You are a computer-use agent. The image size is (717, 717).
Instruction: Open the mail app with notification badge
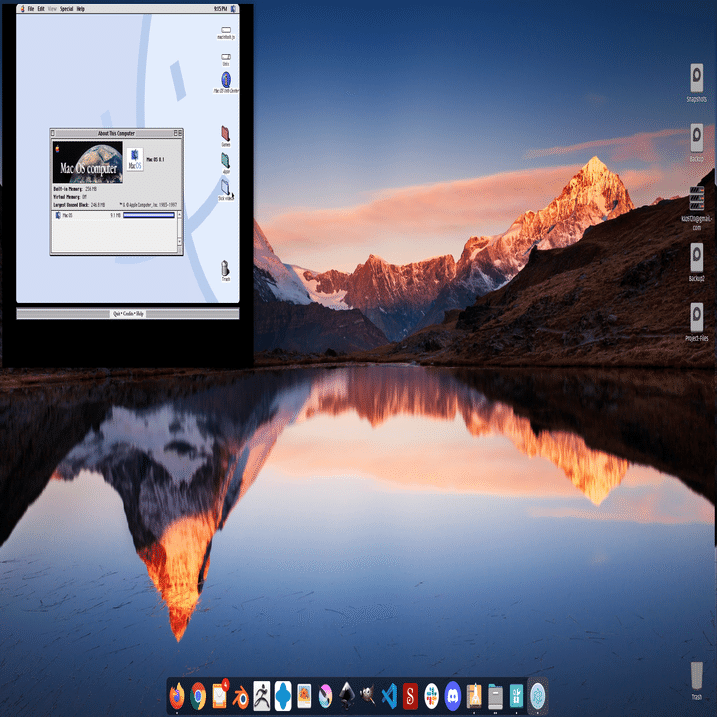pyautogui.click(x=219, y=696)
